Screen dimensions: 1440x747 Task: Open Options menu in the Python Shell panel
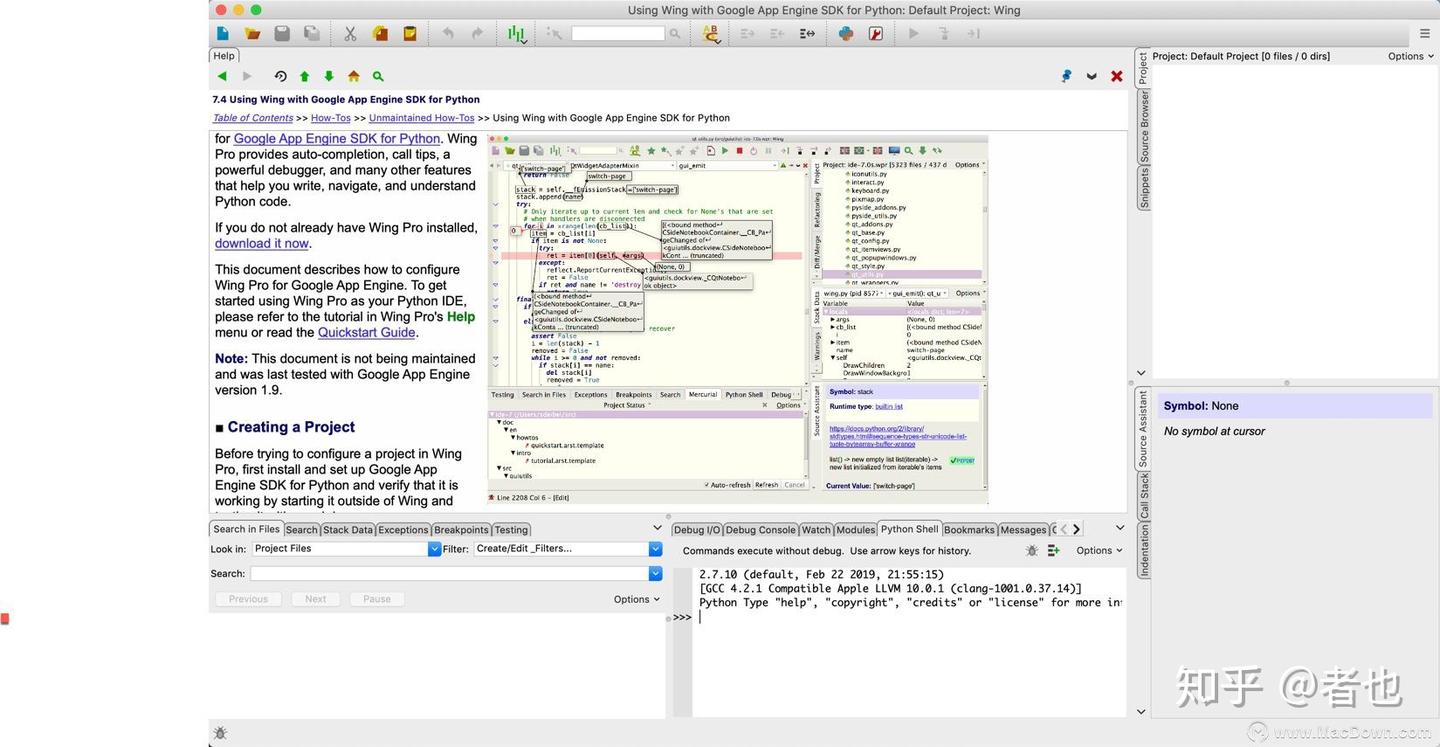coord(1095,549)
